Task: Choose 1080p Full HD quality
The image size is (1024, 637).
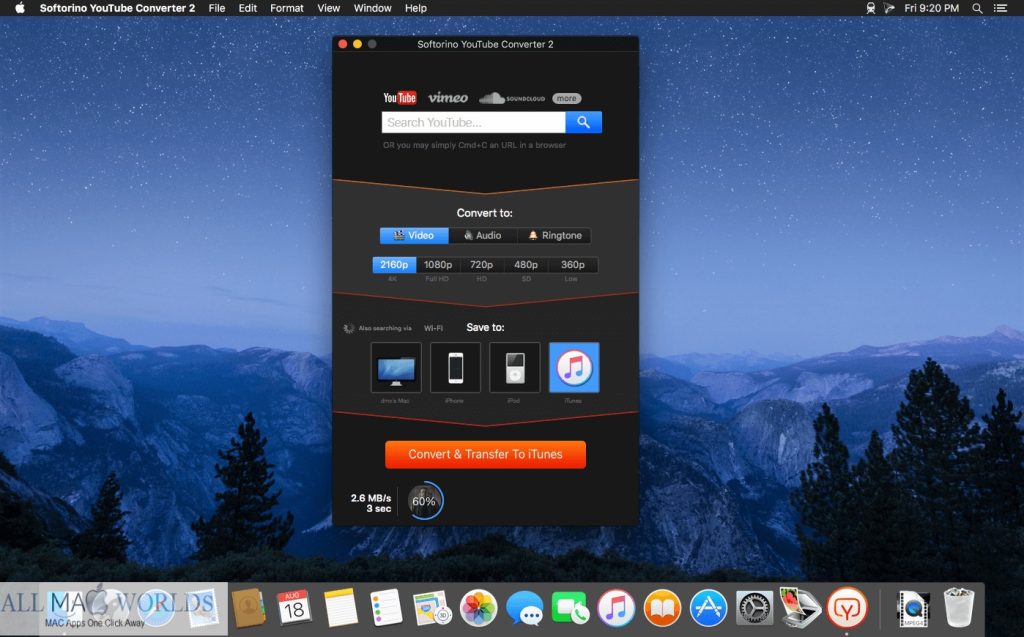Action: click(438, 265)
